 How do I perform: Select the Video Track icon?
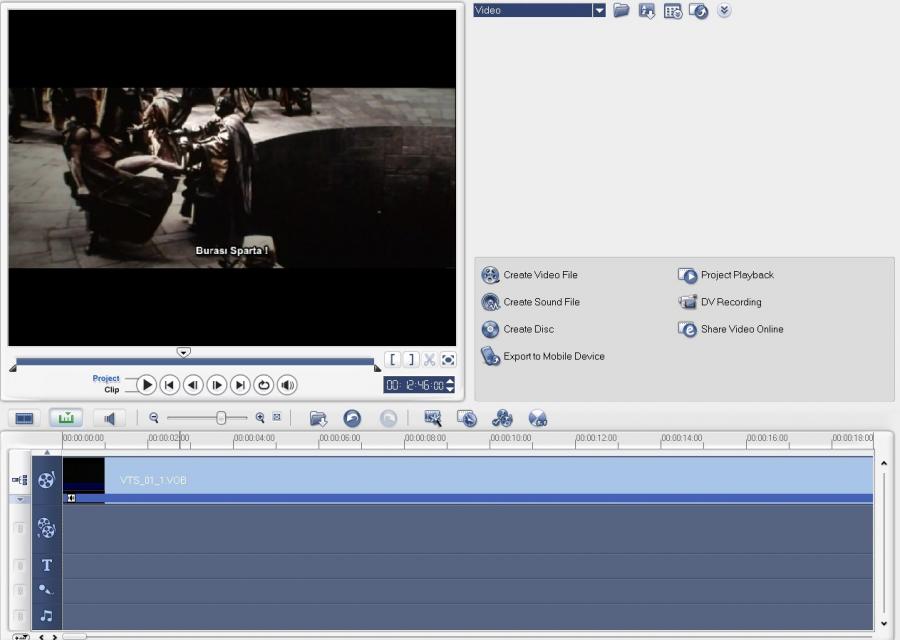[46, 480]
